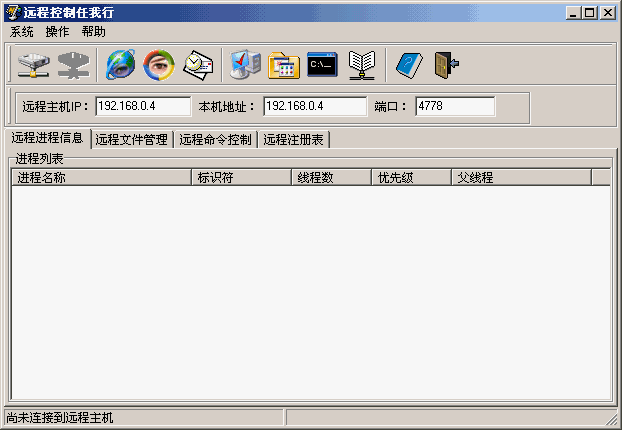The width and height of the screenshot is (622, 430).
Task: Switch to the 远程文件管理 tab
Action: point(132,140)
